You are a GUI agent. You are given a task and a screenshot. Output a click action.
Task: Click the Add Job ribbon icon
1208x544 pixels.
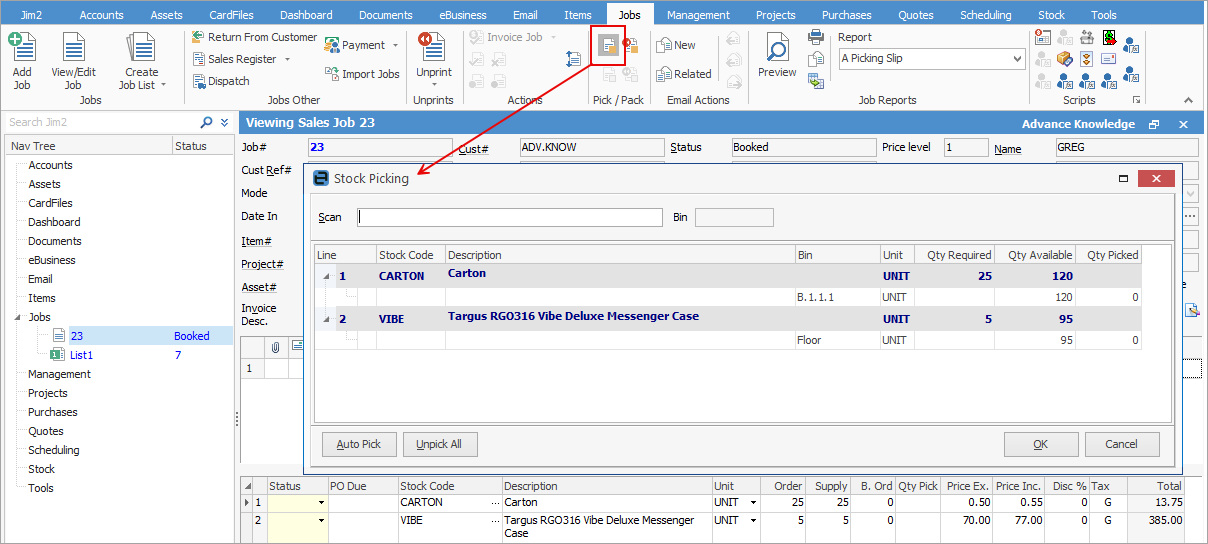coord(22,47)
